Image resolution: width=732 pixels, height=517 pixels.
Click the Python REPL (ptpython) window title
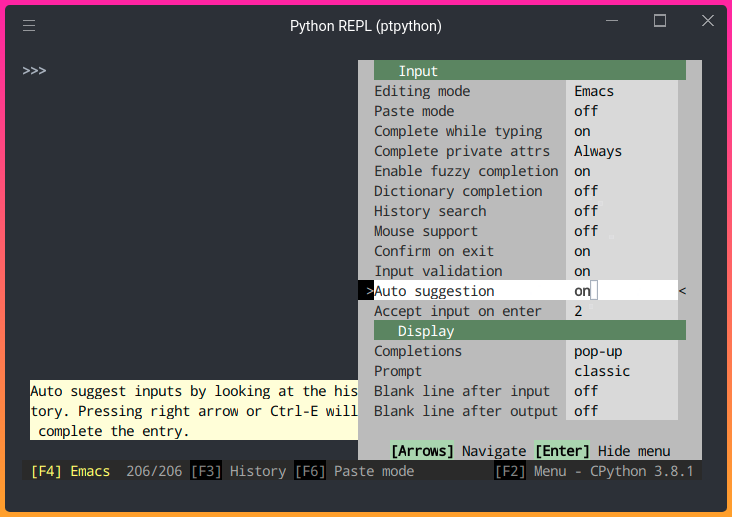[366, 26]
